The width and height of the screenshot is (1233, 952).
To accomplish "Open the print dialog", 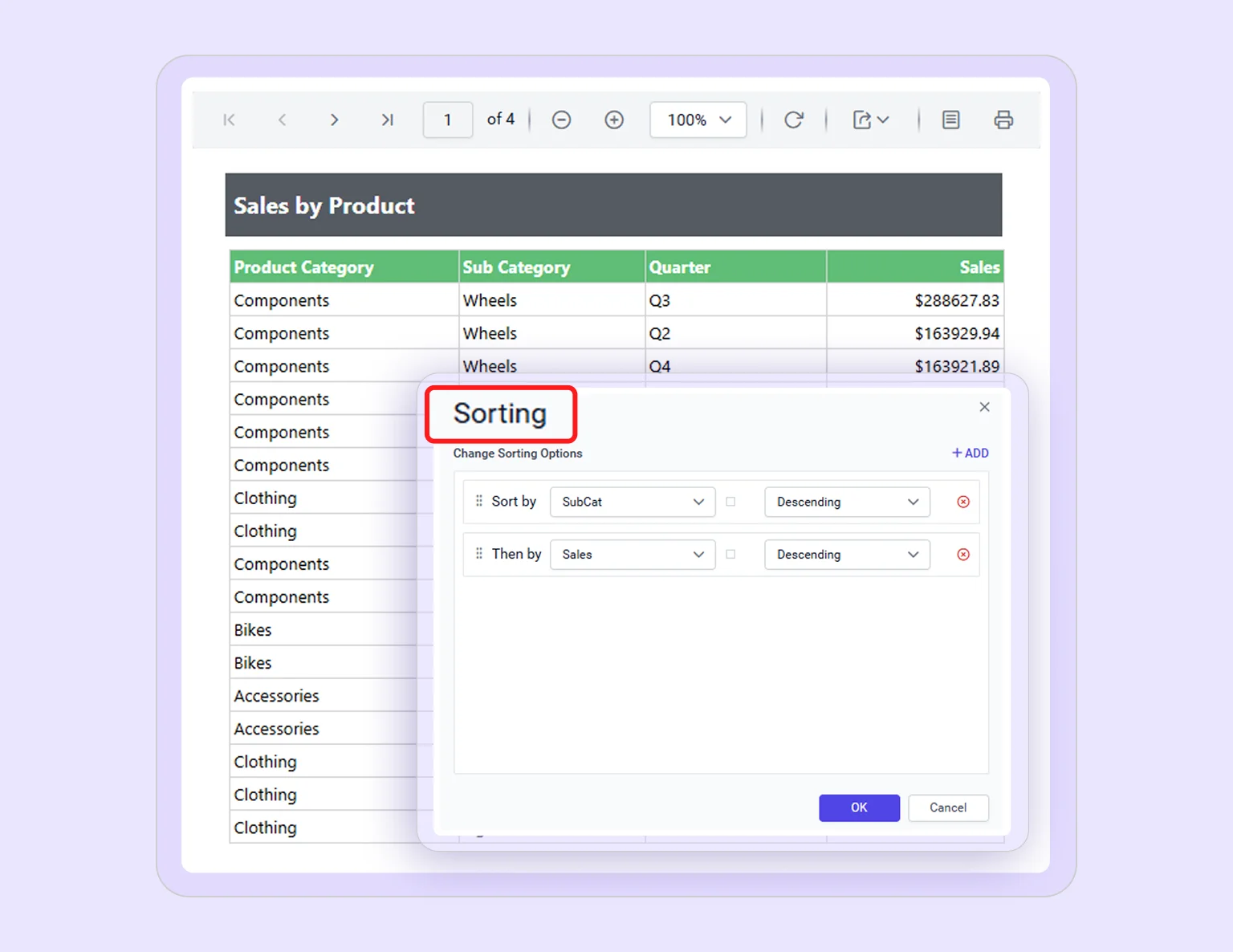I will click(1003, 120).
